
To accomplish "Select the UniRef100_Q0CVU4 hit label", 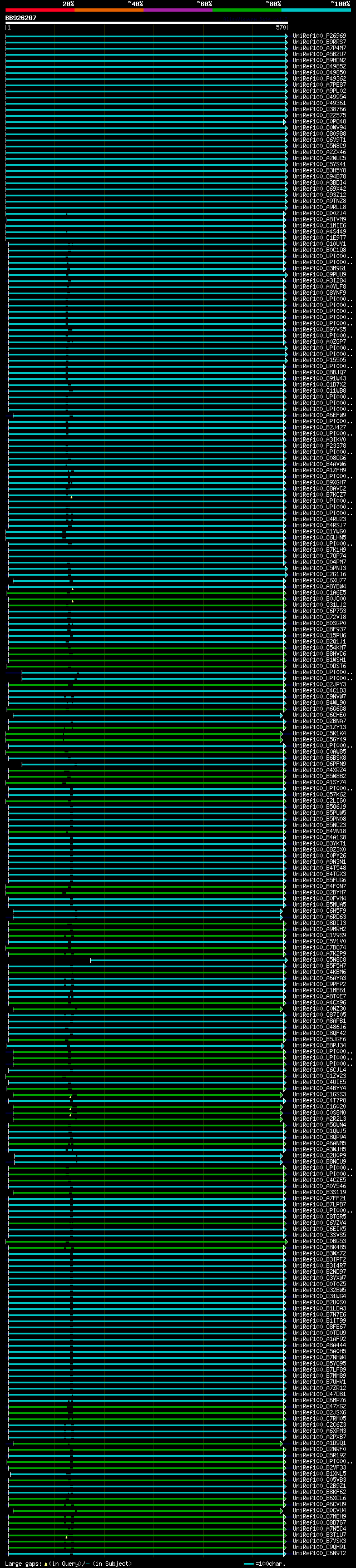I will pos(319,1511).
